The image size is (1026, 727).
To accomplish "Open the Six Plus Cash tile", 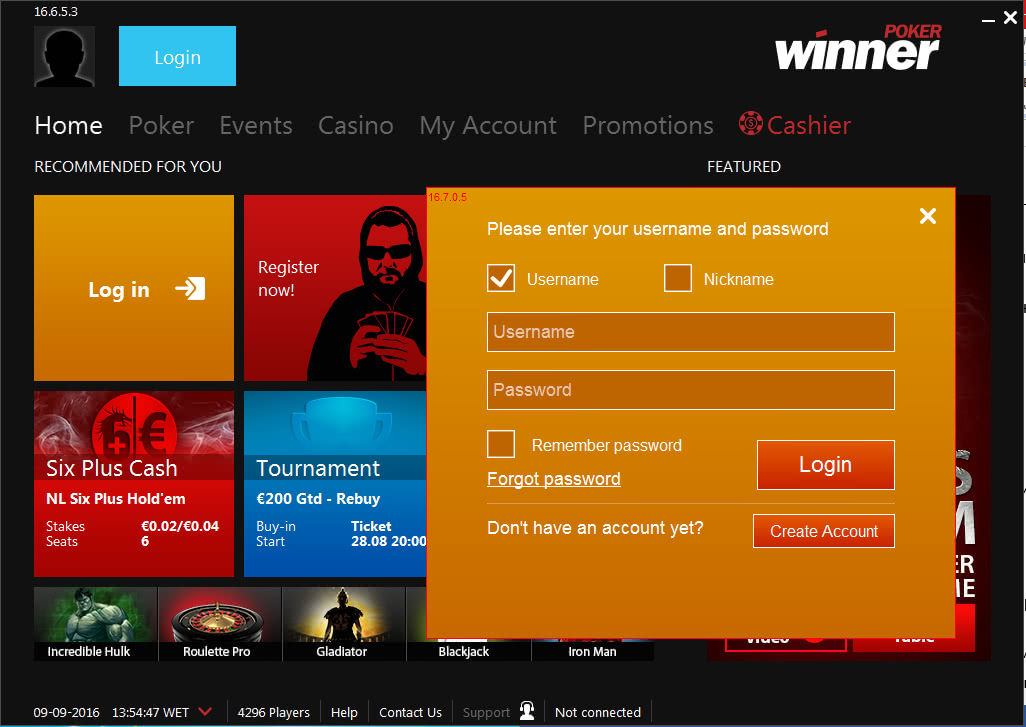I will click(x=134, y=484).
